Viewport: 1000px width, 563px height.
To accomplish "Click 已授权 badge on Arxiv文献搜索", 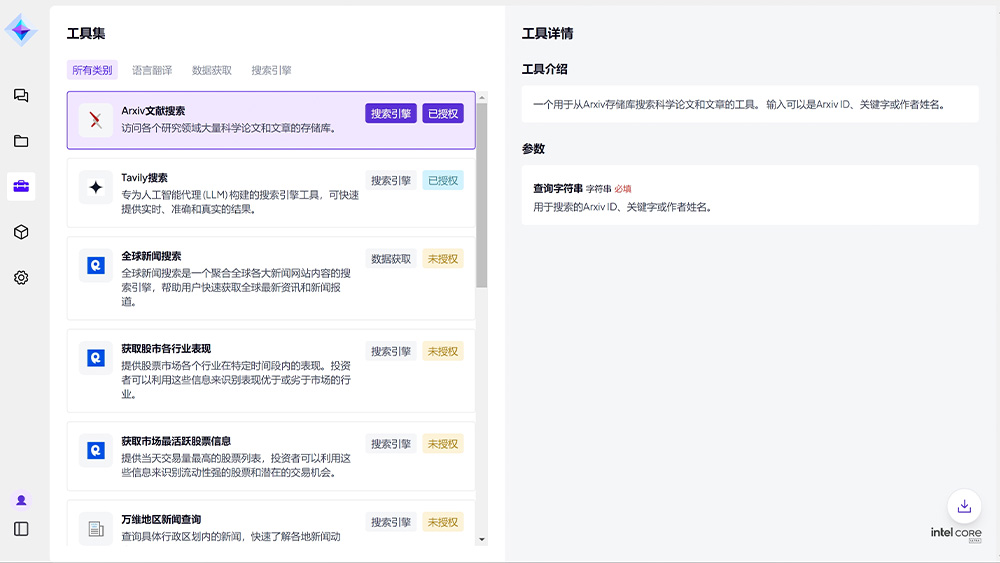I will coord(443,114).
